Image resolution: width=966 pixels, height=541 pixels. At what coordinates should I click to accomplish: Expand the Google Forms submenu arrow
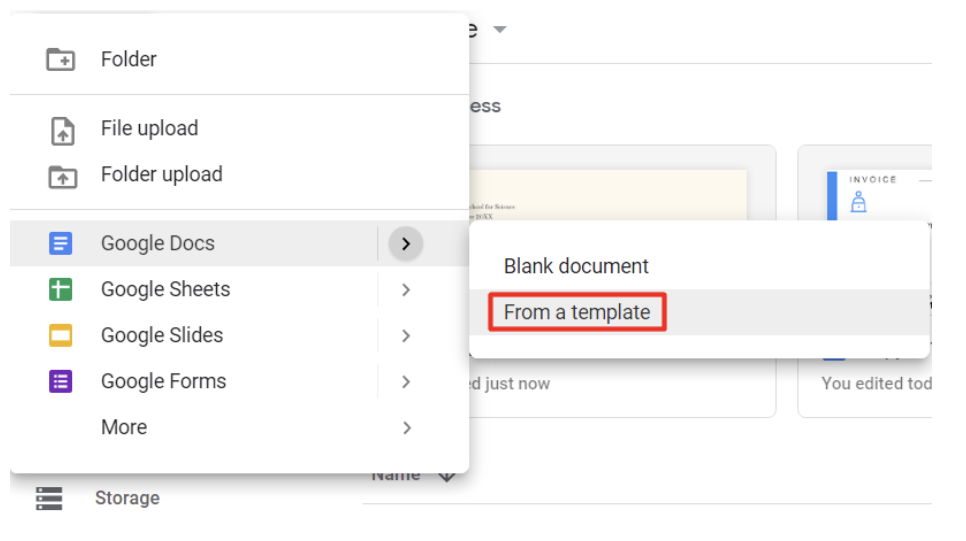pyautogui.click(x=405, y=382)
